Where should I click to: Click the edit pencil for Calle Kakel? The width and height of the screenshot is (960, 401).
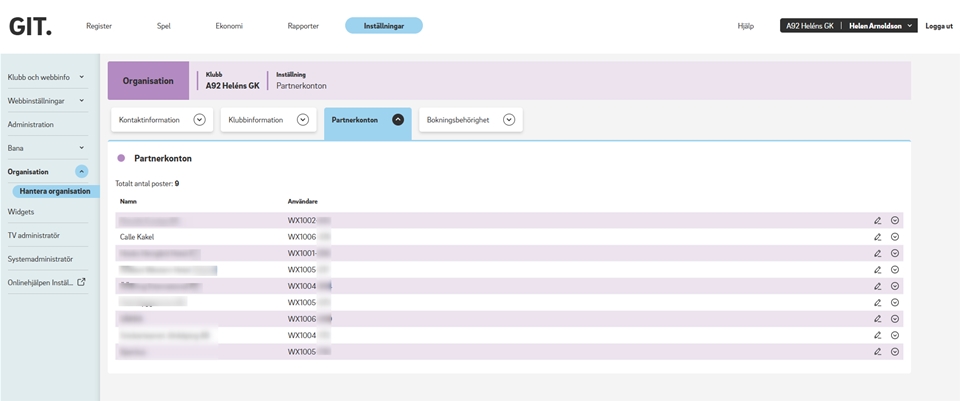click(877, 237)
